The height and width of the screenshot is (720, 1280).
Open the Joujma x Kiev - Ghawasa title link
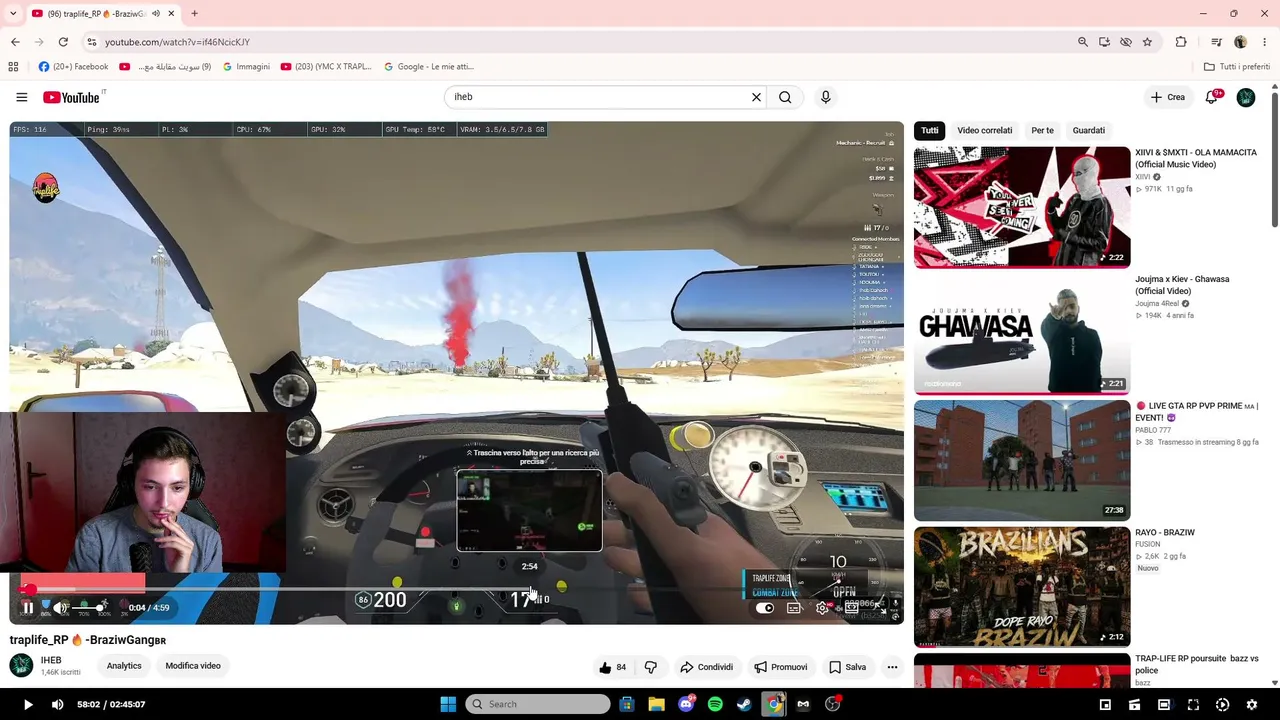coord(1182,285)
